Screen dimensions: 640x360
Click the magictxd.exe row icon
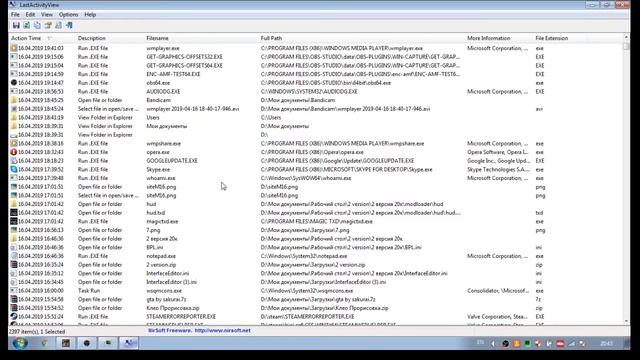[x=13, y=221]
